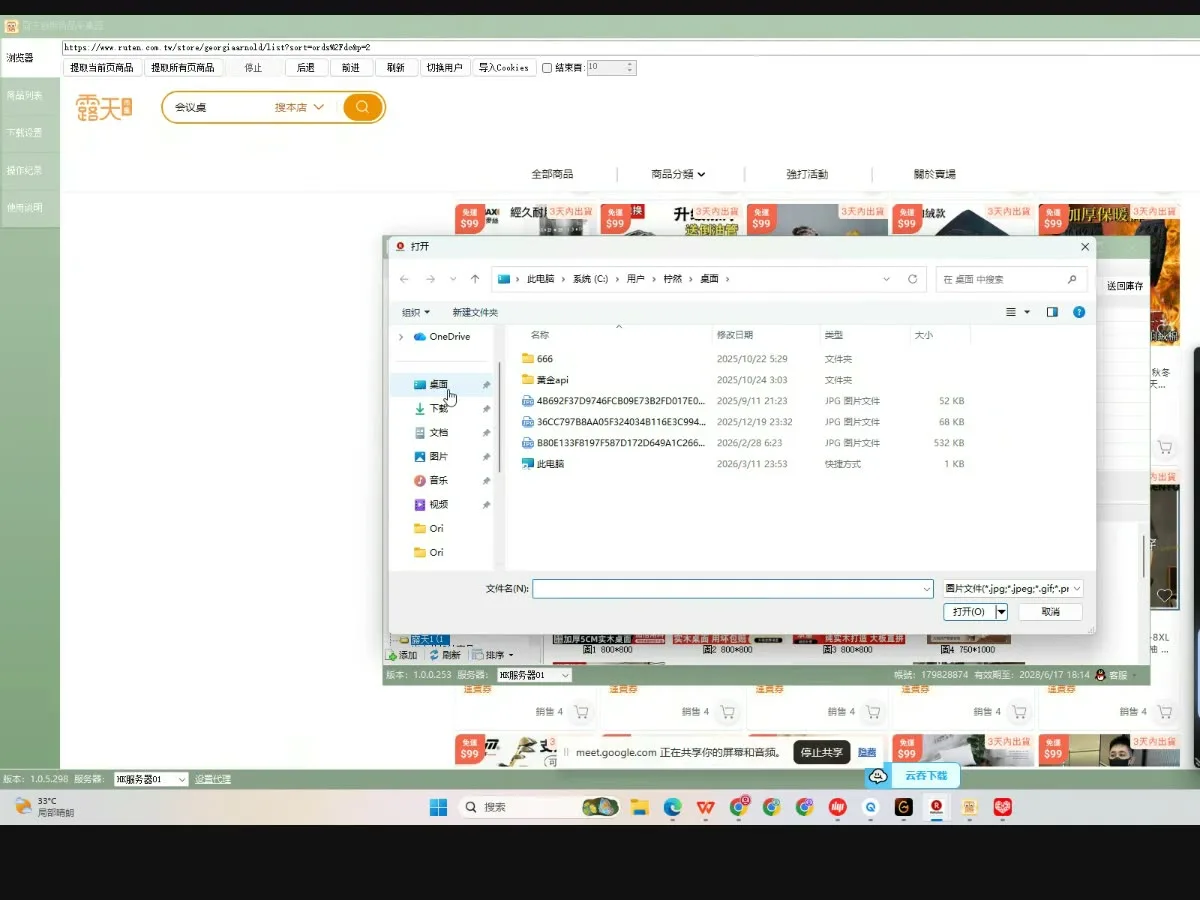Toggle the 结束页 checkbox
This screenshot has width=1200, height=900.
click(547, 68)
